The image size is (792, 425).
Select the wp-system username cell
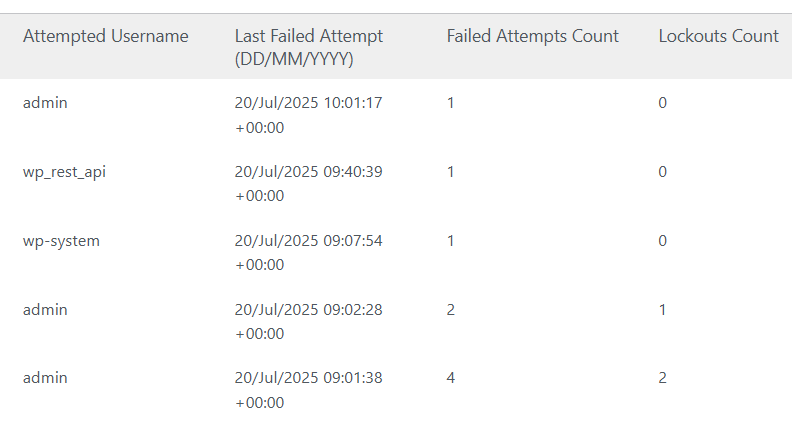coord(61,241)
